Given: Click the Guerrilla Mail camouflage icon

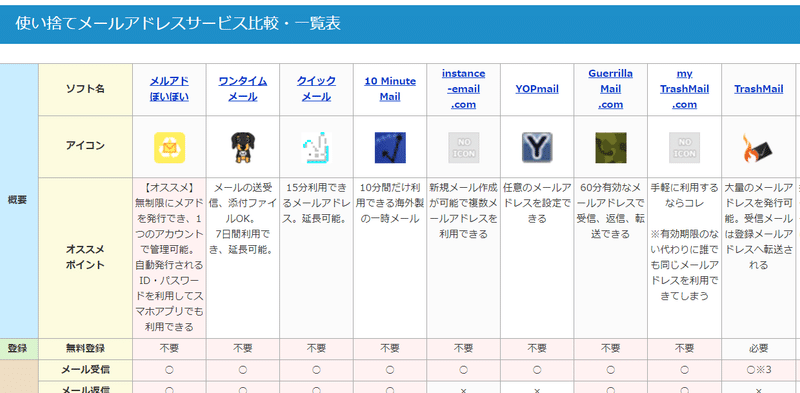Looking at the screenshot, I should 610,148.
